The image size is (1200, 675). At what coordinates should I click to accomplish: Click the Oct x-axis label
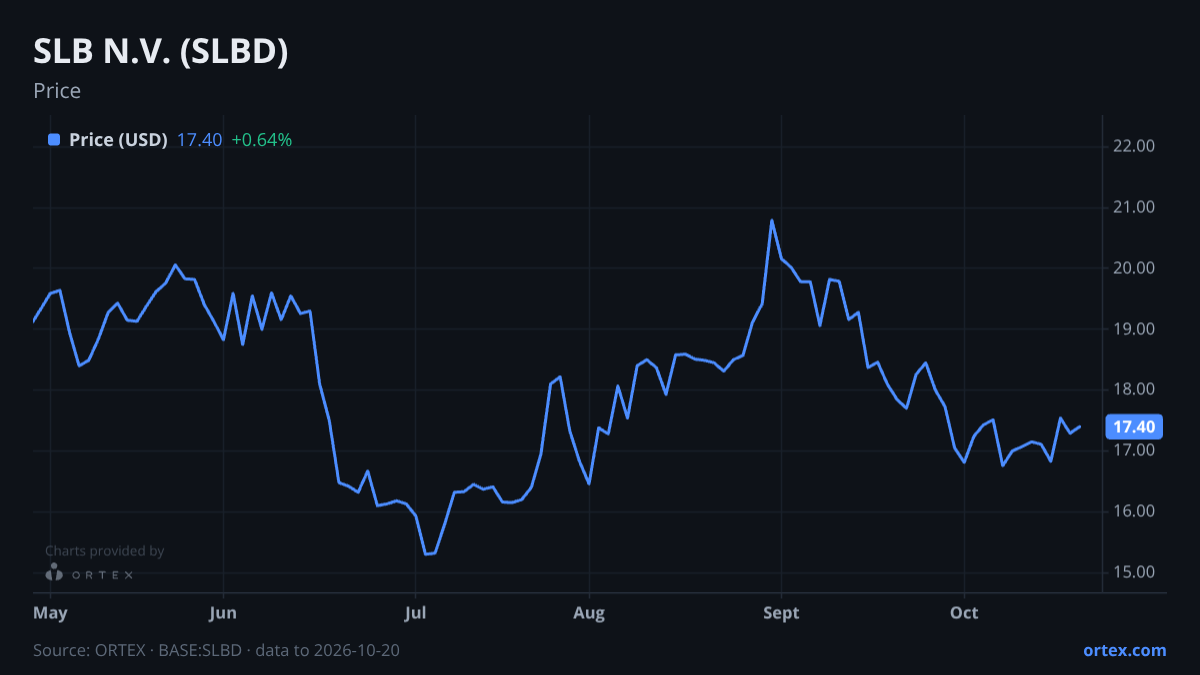964,613
